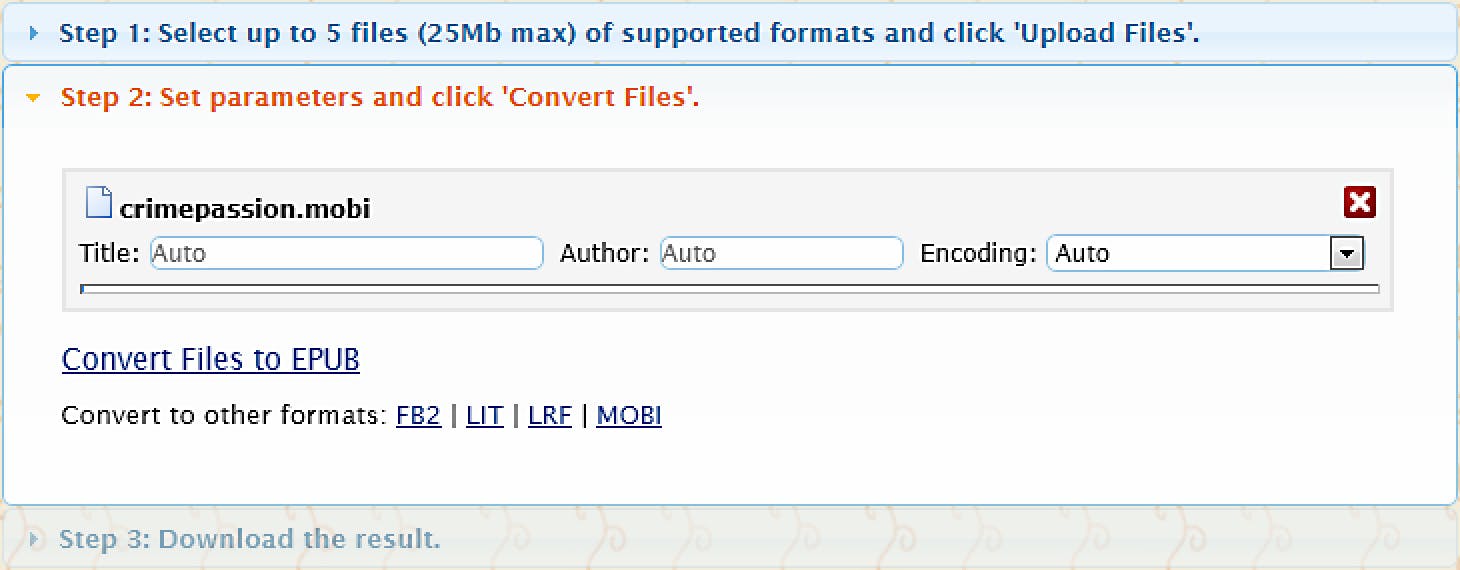Open Step 1 upload files section header
The width and height of the screenshot is (1460, 570).
click(x=629, y=34)
